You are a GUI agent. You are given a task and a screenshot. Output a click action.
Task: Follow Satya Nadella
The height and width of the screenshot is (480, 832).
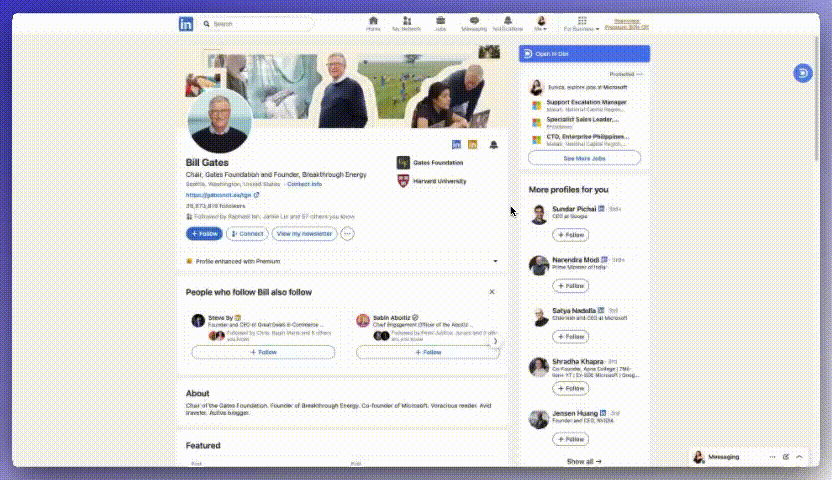[x=570, y=337]
